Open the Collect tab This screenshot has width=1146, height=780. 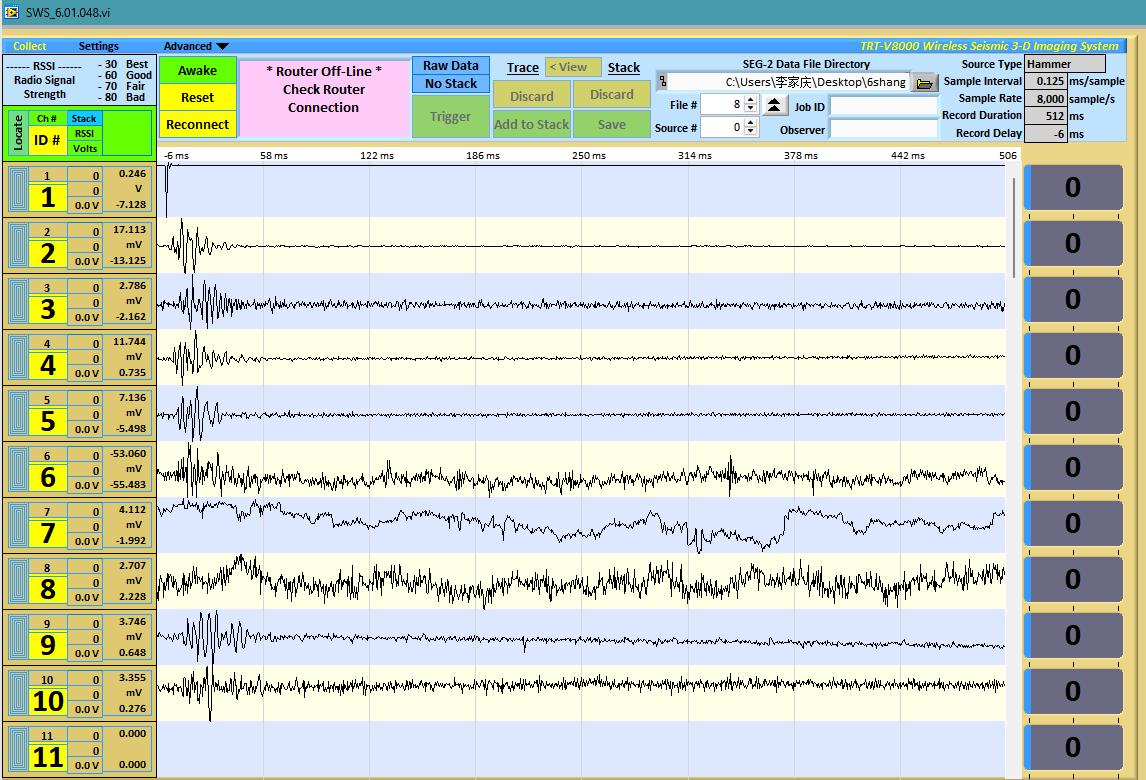[30, 46]
